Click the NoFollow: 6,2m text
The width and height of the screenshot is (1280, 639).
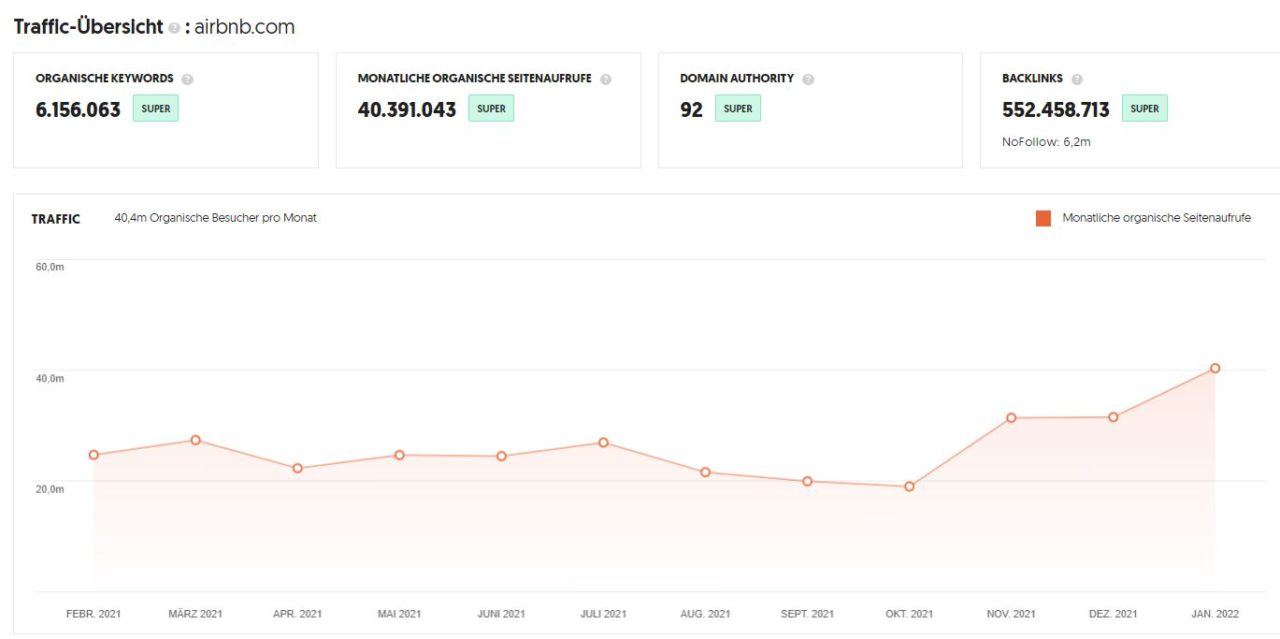click(x=1046, y=142)
